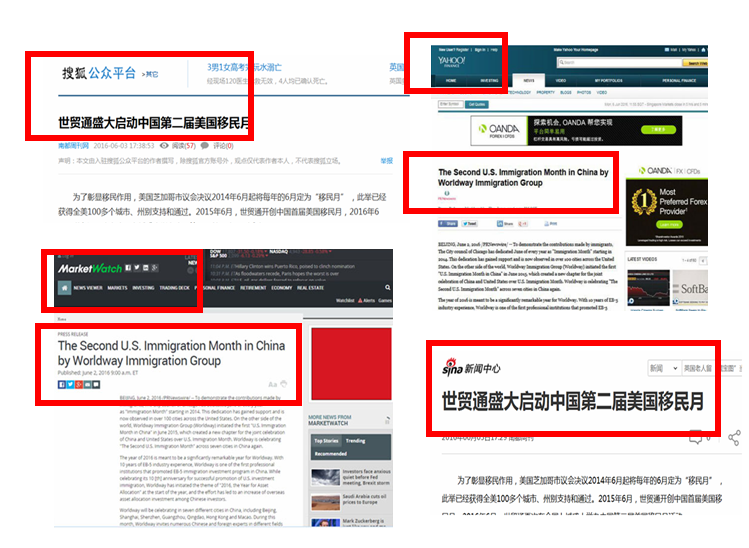
Task: Select Yahoo Finance News tab
Action: (x=528, y=80)
